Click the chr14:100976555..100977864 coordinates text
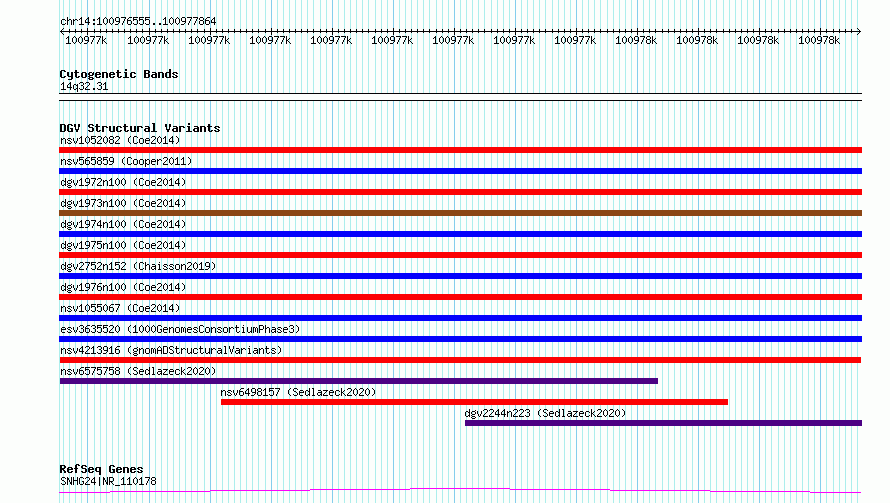The image size is (890, 503). [138, 22]
